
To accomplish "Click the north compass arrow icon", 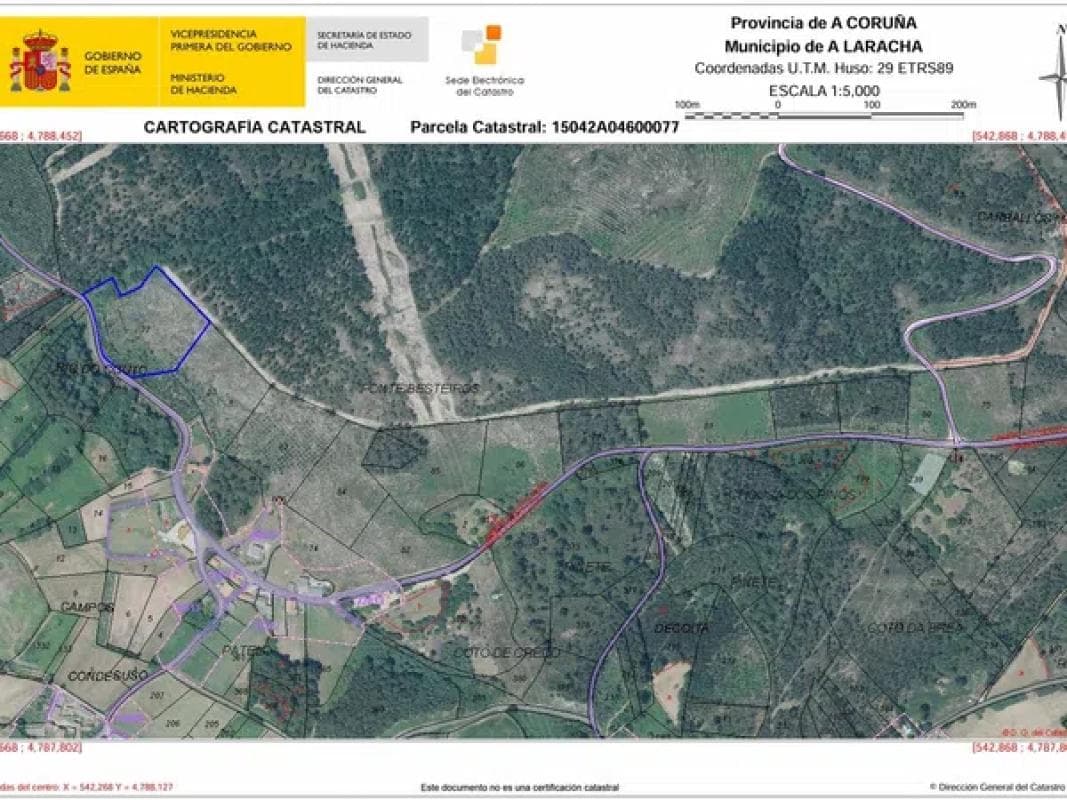I will coord(1057,73).
